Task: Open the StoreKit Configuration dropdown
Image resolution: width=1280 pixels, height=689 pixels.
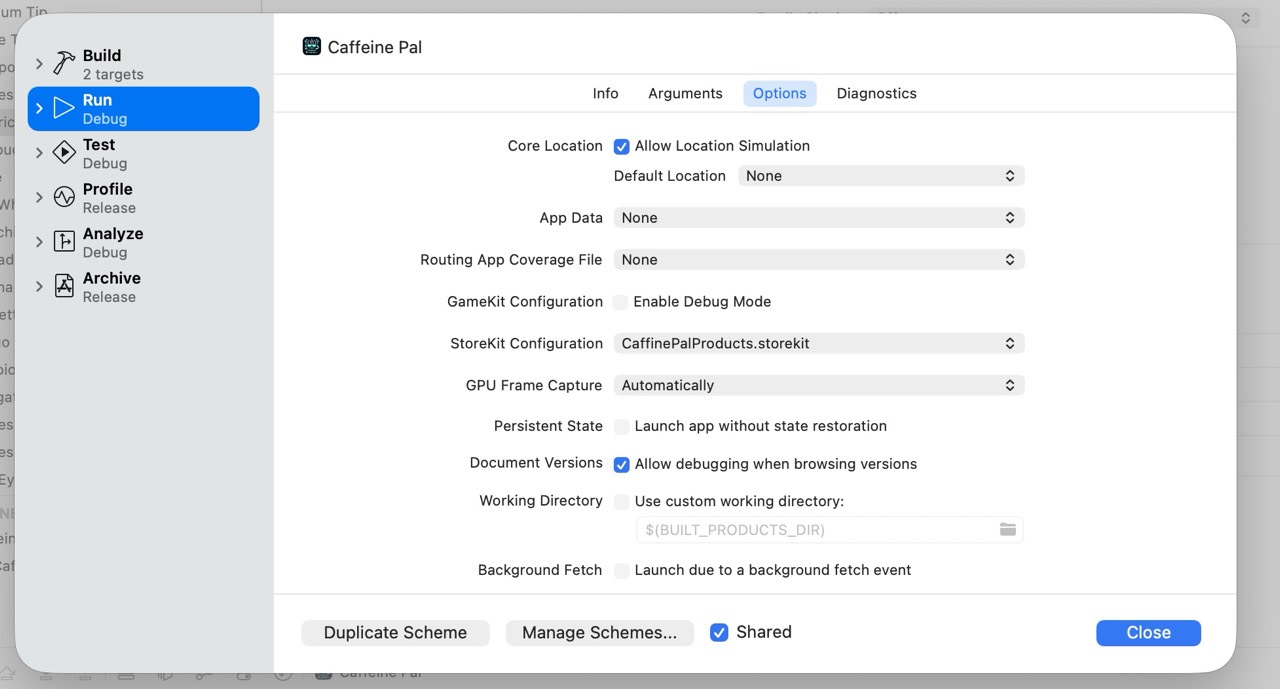Action: [x=819, y=343]
